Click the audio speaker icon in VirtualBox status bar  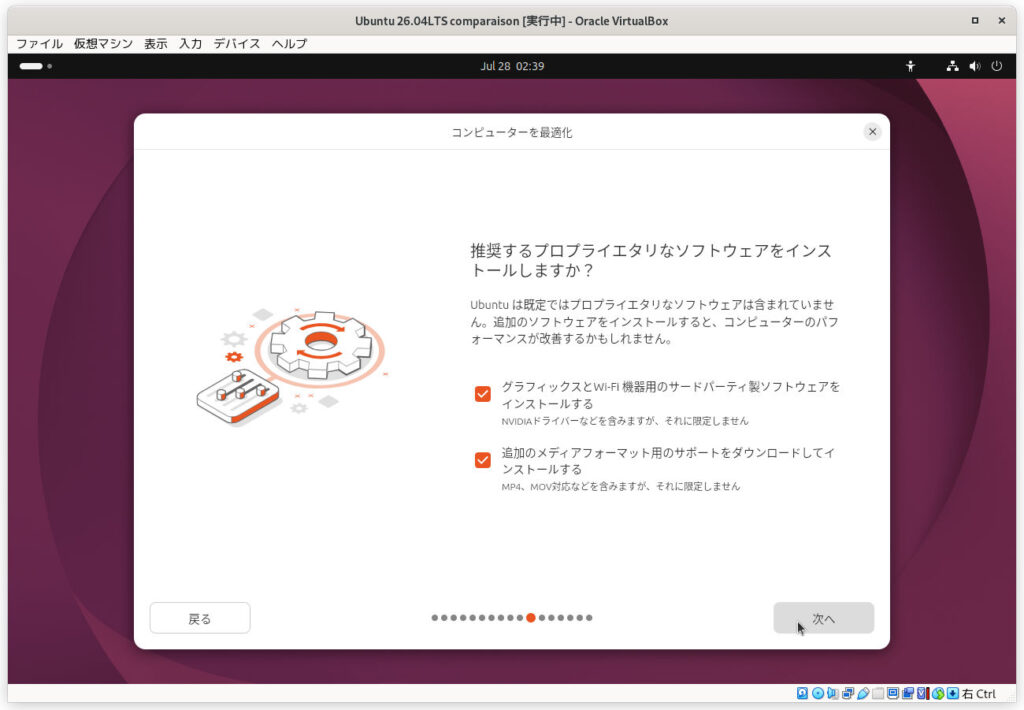[x=833, y=694]
